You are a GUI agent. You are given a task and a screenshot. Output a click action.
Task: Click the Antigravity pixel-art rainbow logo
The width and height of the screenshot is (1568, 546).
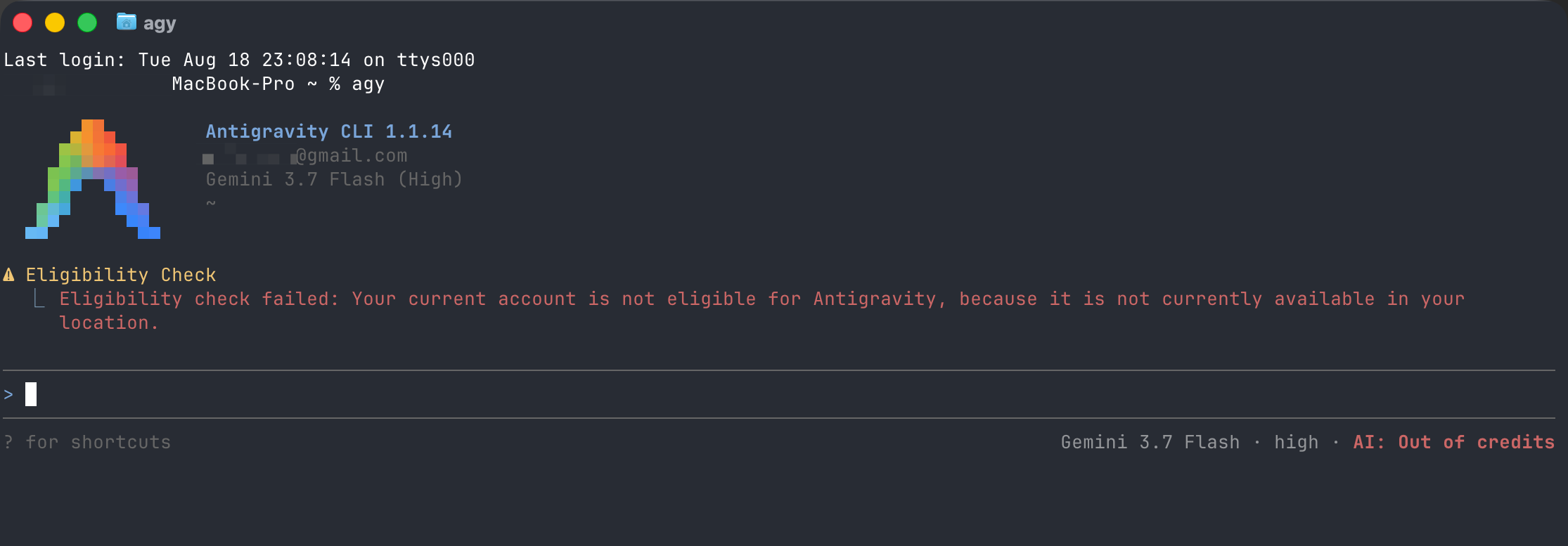click(93, 179)
